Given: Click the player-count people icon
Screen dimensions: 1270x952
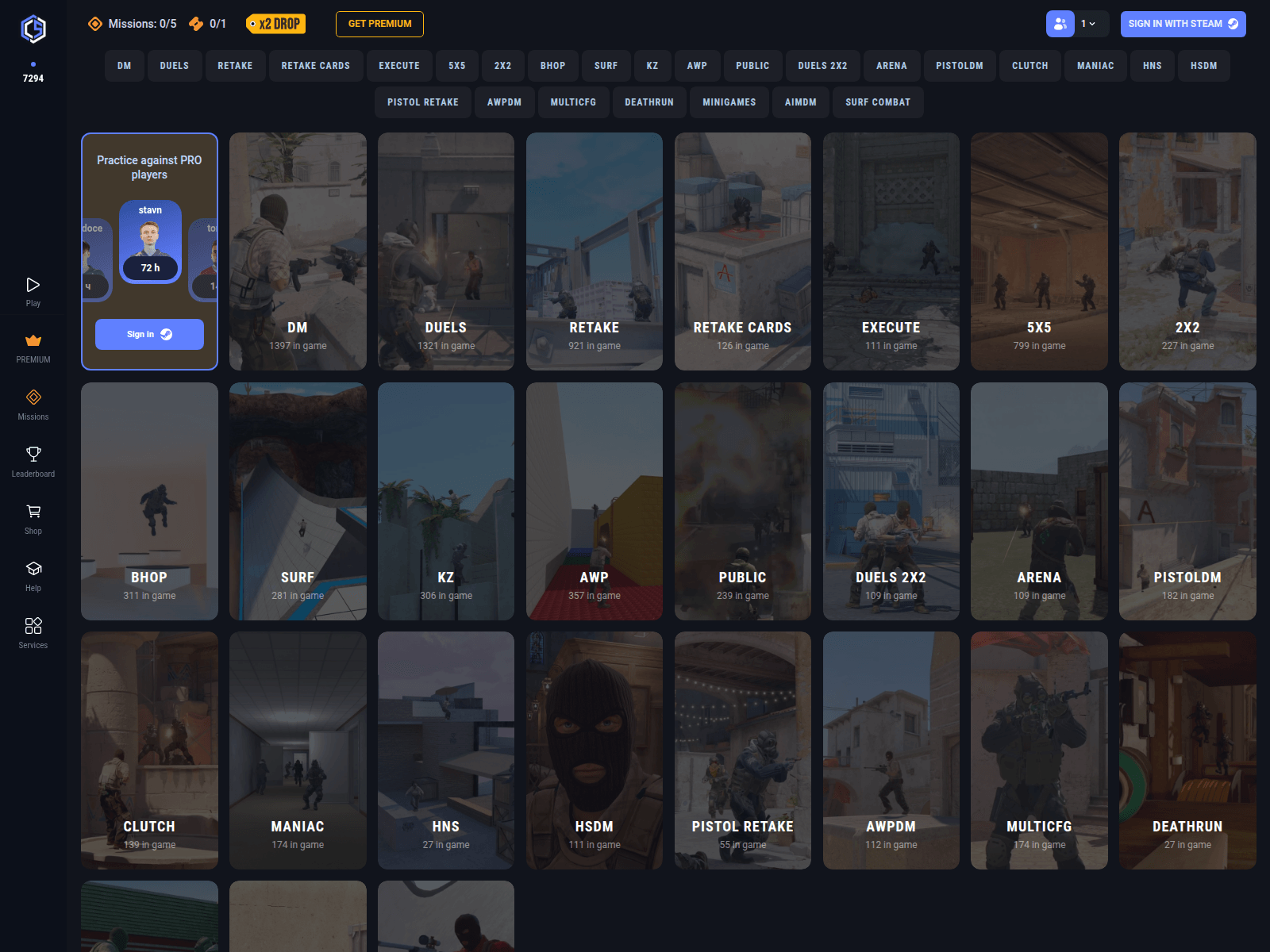Looking at the screenshot, I should [x=1059, y=24].
